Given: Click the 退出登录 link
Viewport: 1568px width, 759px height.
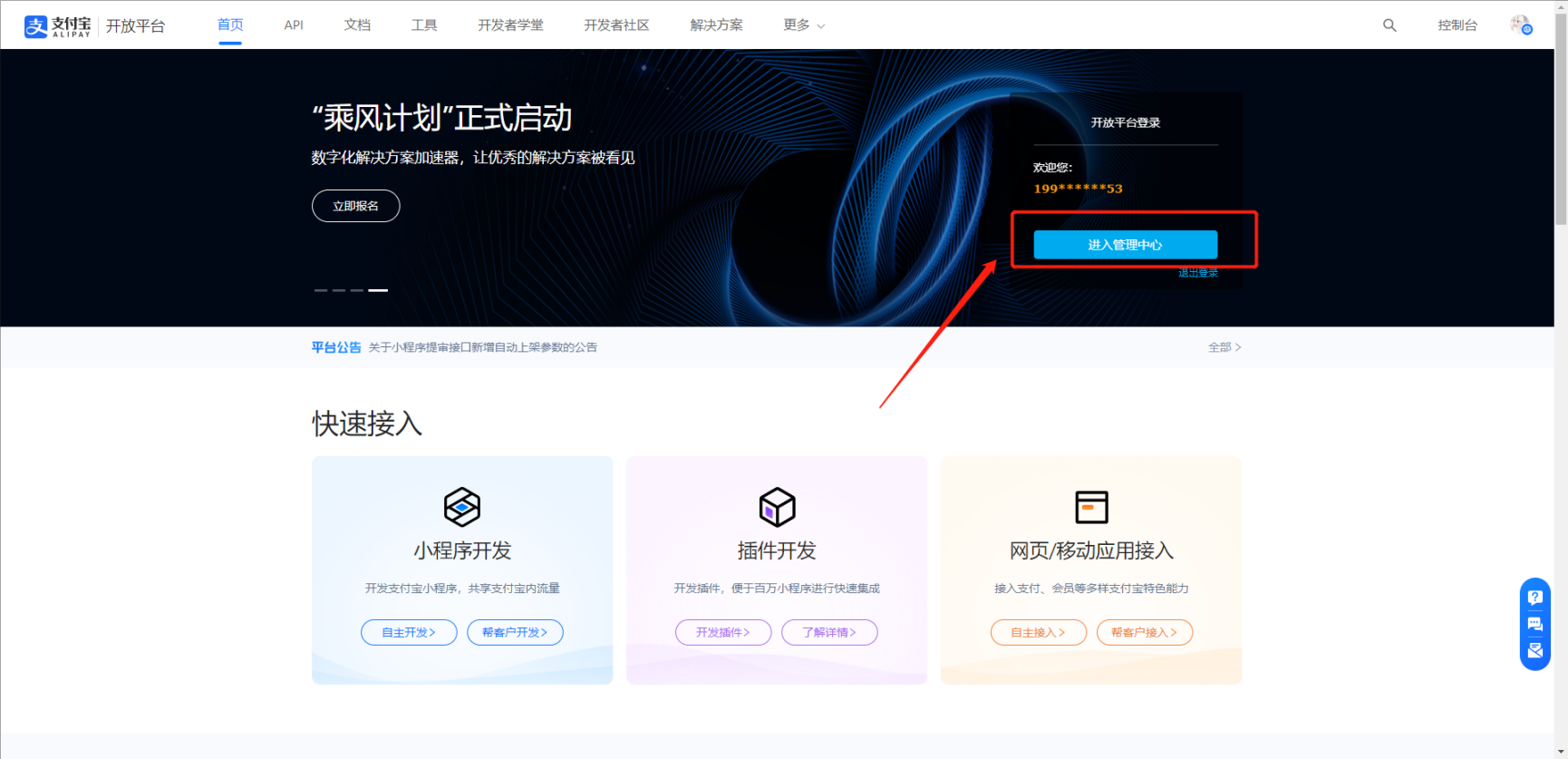Looking at the screenshot, I should pyautogui.click(x=1197, y=273).
